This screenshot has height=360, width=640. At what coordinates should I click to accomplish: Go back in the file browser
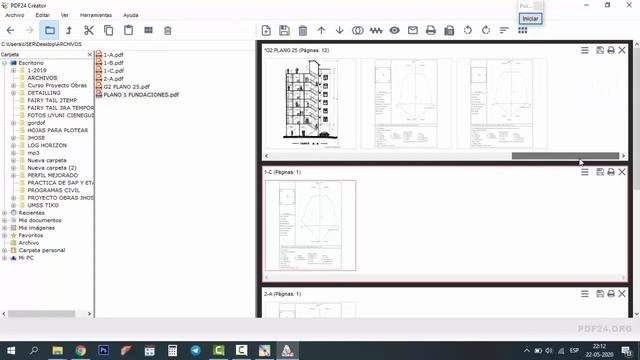click(10, 30)
